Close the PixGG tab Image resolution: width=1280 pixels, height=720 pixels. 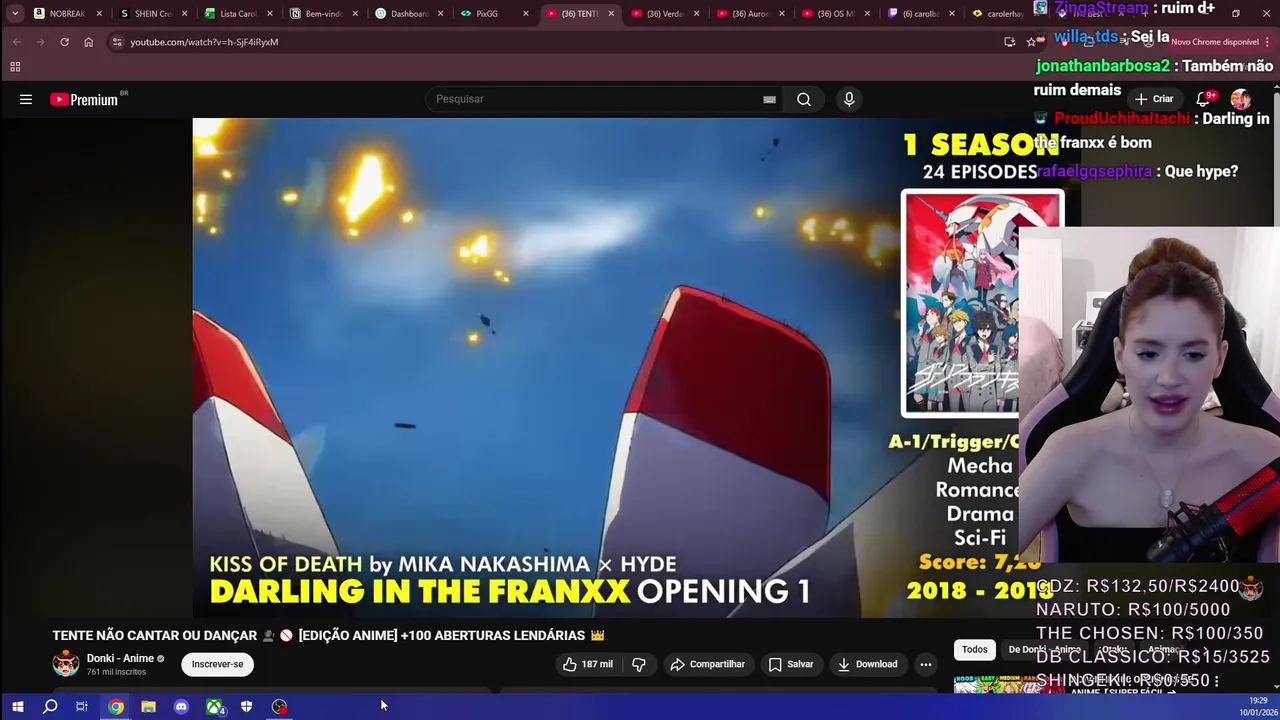click(x=526, y=13)
